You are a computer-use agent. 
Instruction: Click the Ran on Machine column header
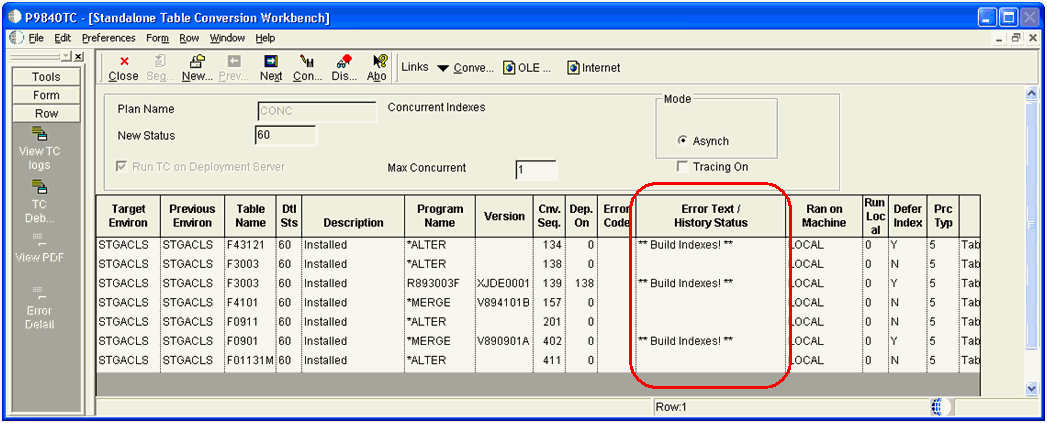[x=825, y=216]
